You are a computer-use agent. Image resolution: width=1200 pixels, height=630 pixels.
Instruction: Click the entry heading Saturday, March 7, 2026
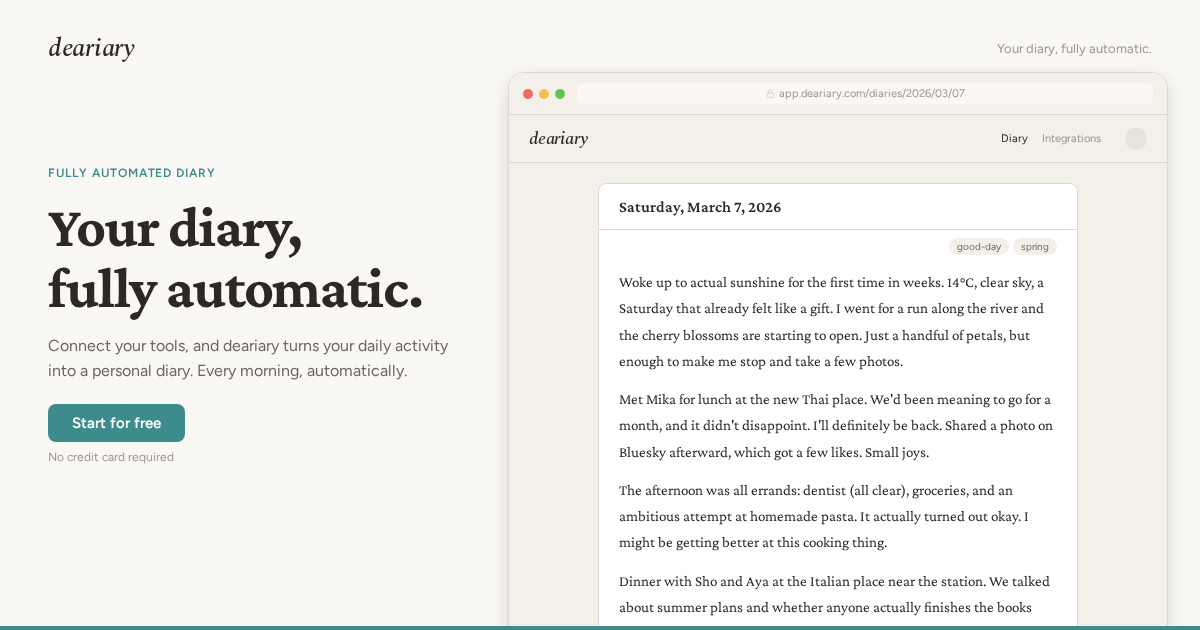[x=700, y=207]
